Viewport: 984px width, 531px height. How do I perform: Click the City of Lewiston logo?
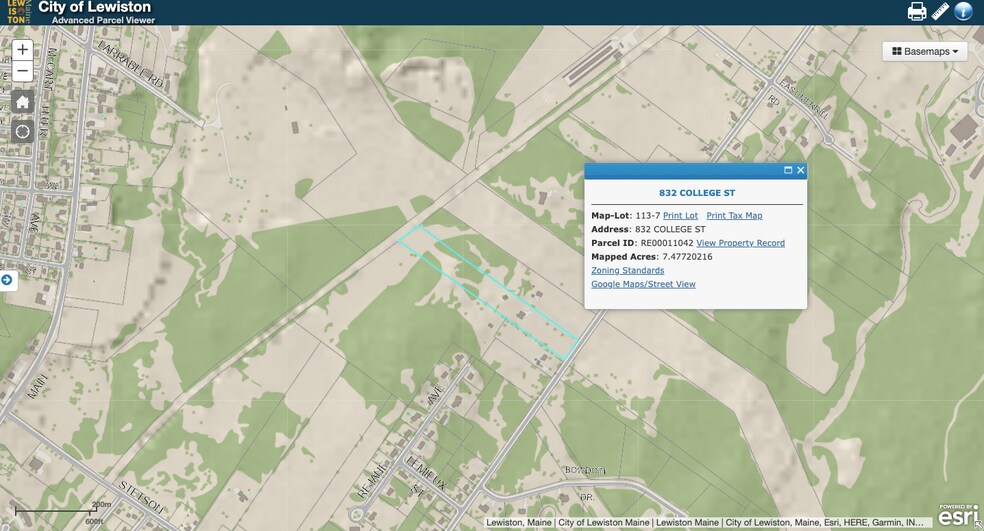pos(18,12)
